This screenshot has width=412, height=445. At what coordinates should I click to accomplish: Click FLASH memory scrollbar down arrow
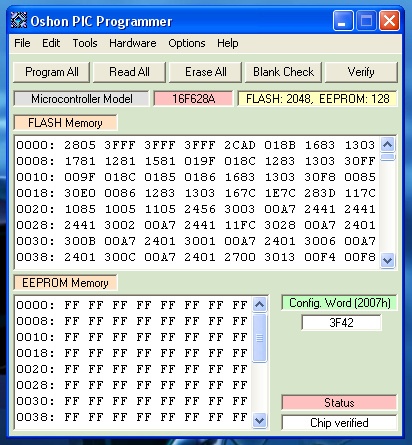[387, 260]
